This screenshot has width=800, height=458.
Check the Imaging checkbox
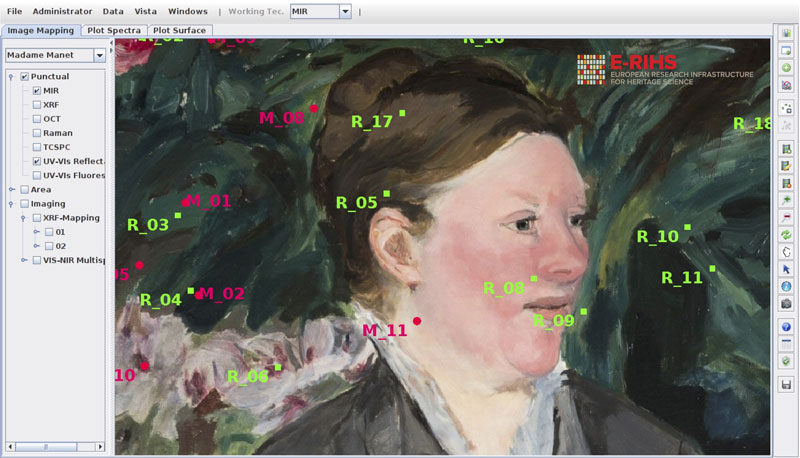tap(24, 203)
